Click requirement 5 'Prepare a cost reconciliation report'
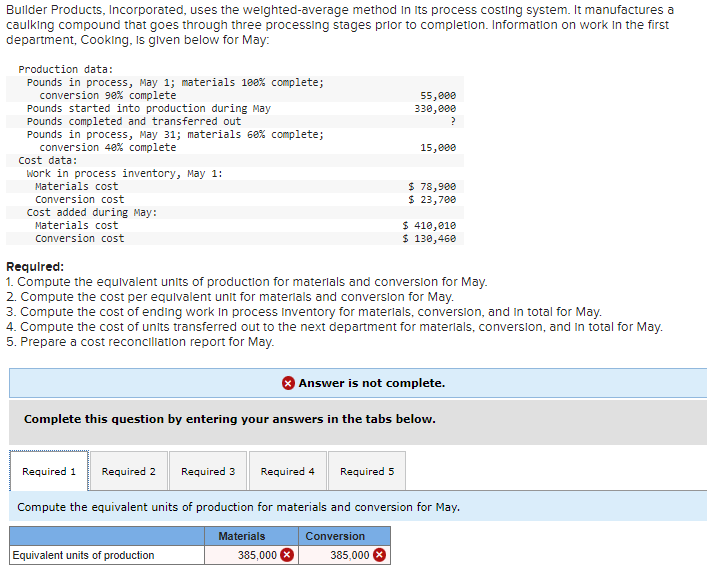The height and width of the screenshot is (570, 713). point(140,342)
